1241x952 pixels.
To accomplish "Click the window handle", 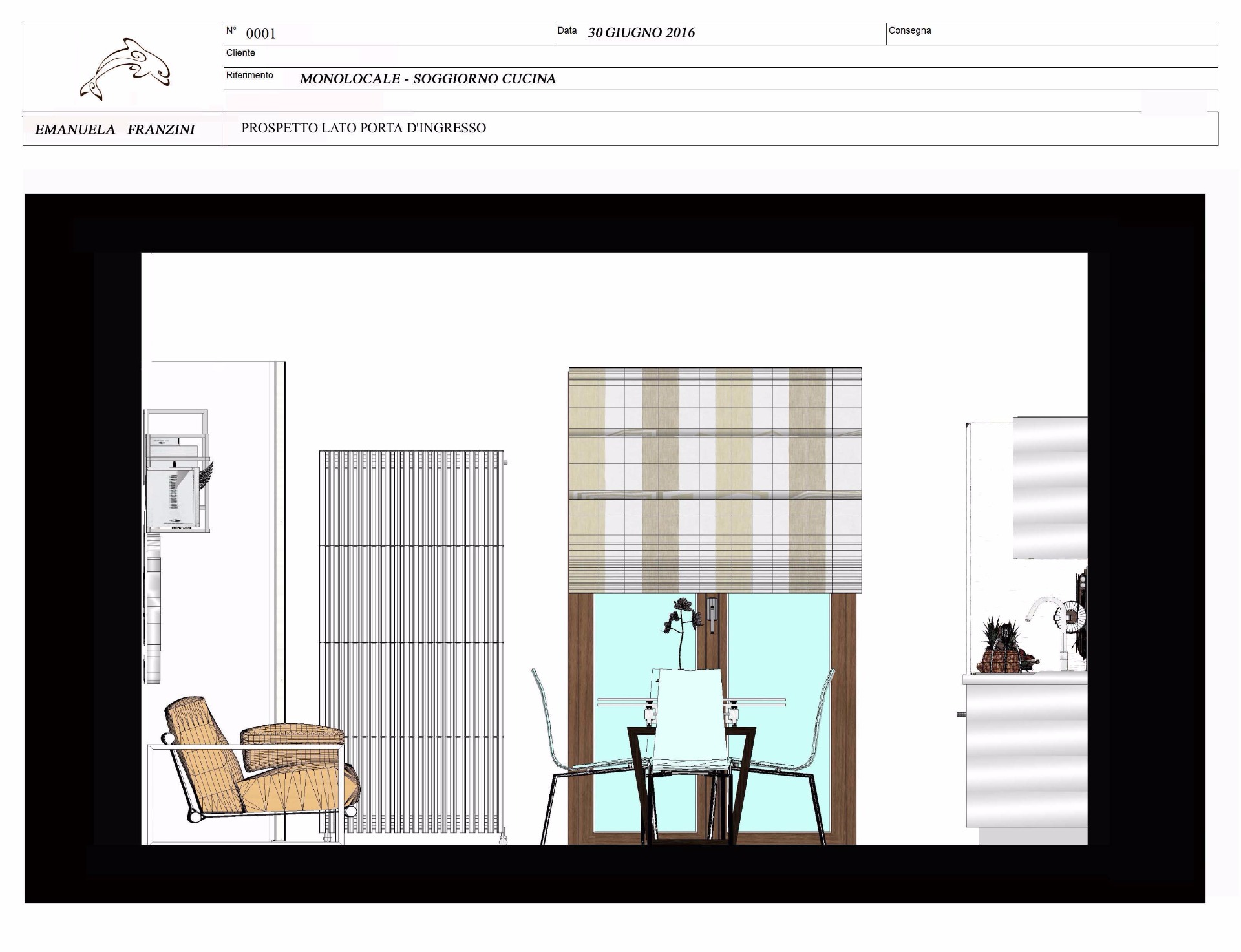I will click(x=712, y=614).
